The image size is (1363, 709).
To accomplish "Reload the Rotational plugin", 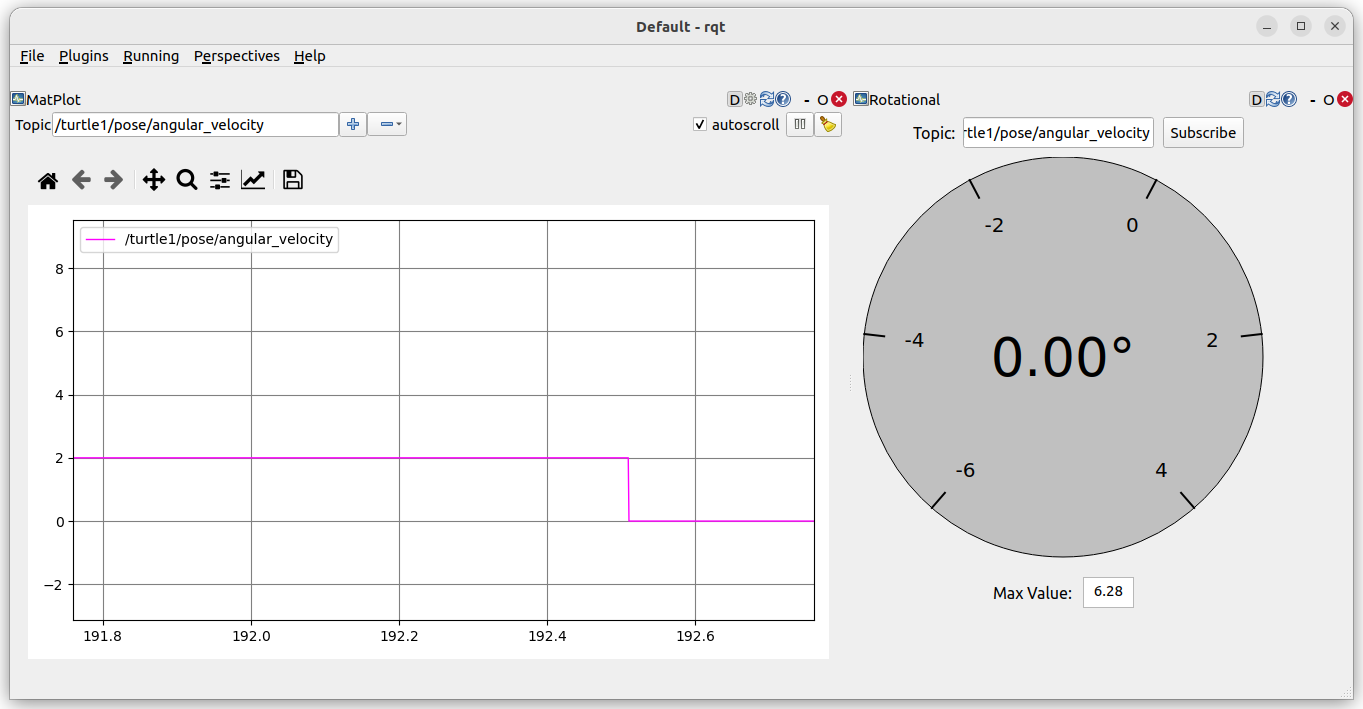I will (1273, 99).
